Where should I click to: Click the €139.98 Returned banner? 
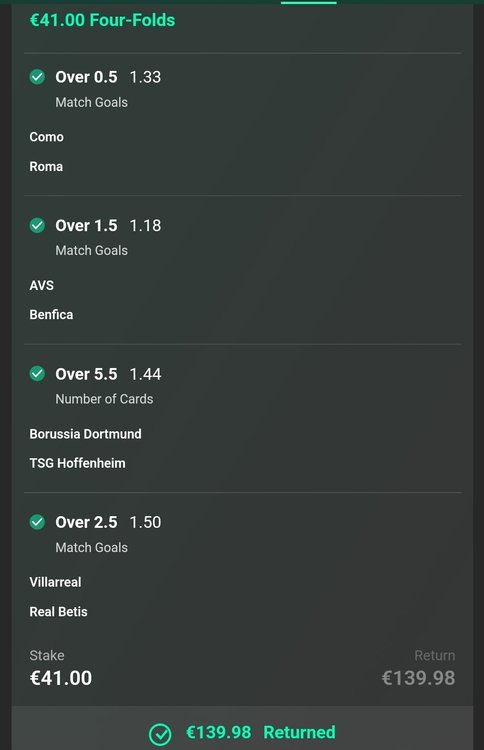tap(242, 728)
